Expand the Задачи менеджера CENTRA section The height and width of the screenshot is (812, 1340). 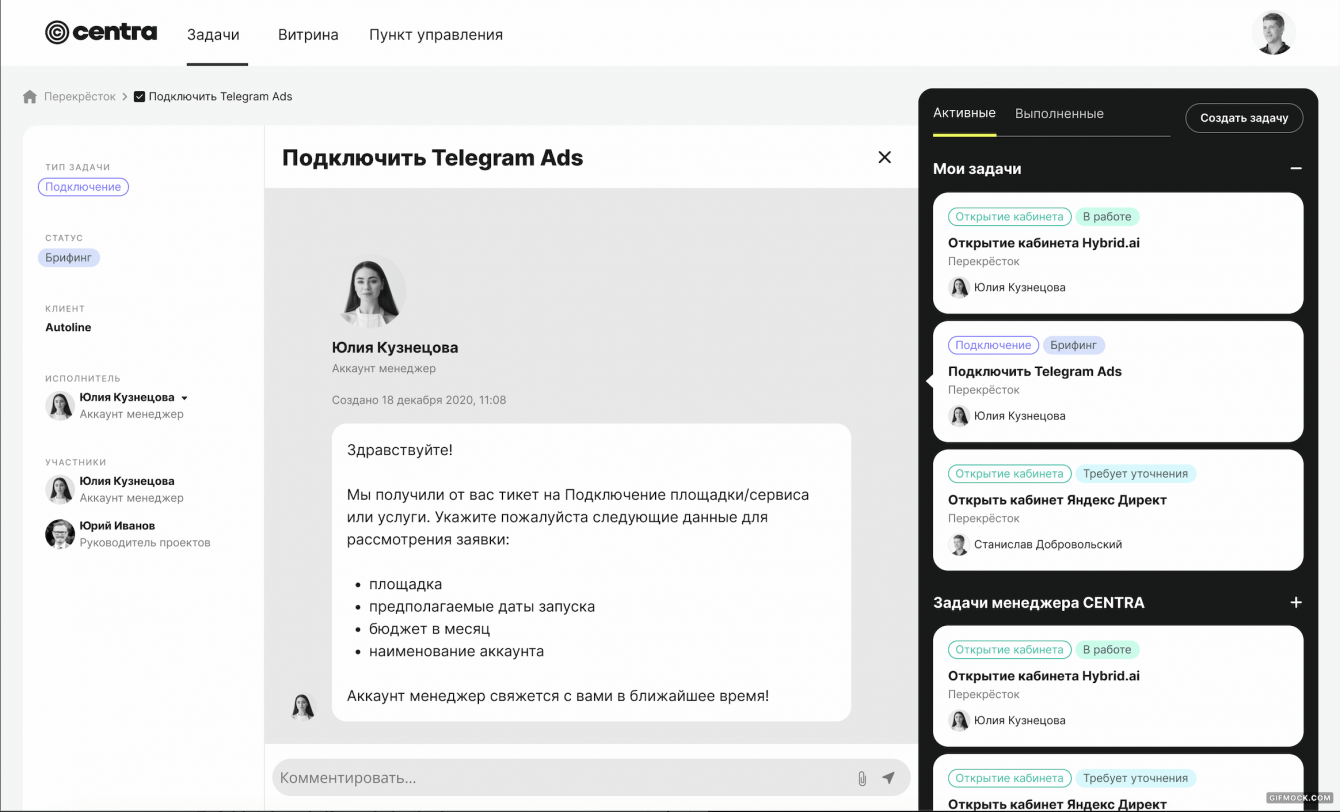coord(1296,603)
